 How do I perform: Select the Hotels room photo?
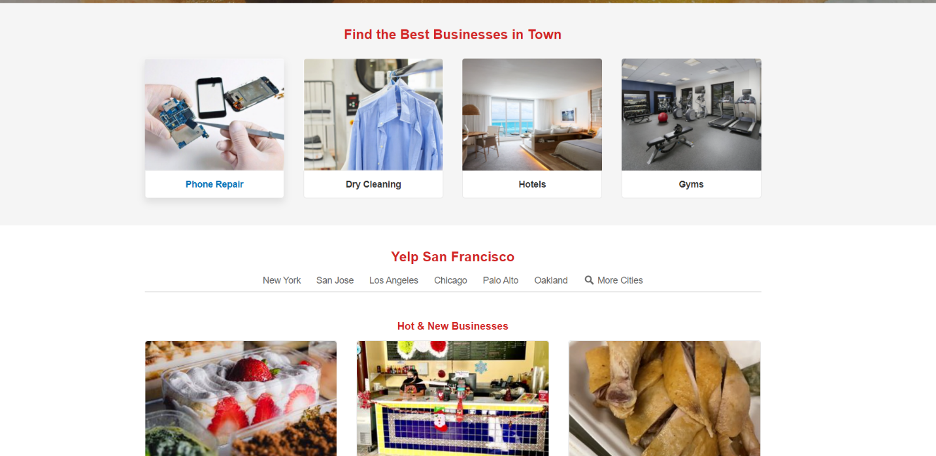click(x=532, y=115)
